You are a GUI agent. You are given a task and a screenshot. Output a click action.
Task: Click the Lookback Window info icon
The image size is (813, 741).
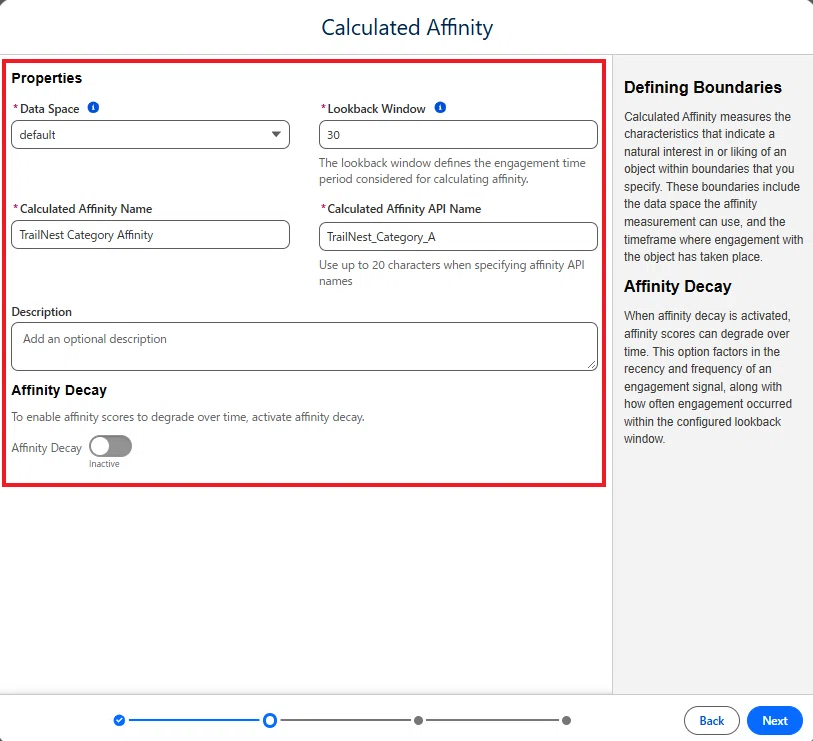440,107
